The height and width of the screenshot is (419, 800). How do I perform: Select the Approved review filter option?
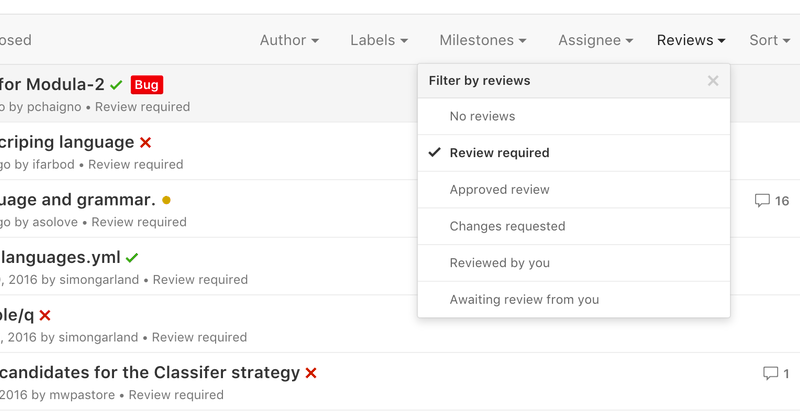click(573, 190)
